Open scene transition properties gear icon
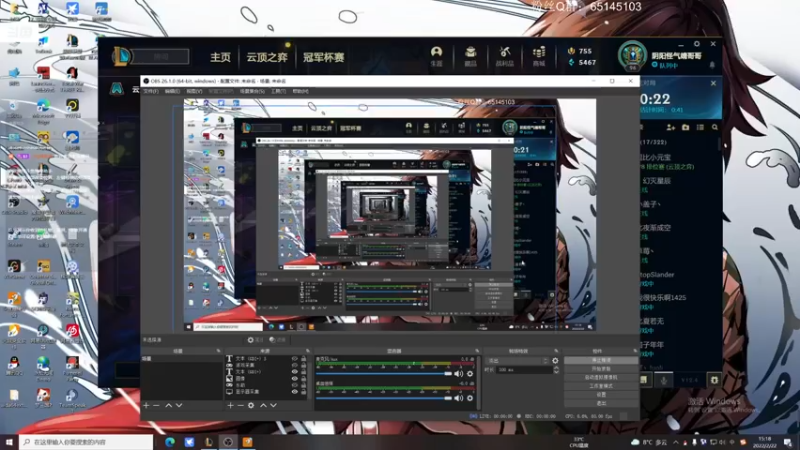This screenshot has width=800, height=450. tap(555, 361)
